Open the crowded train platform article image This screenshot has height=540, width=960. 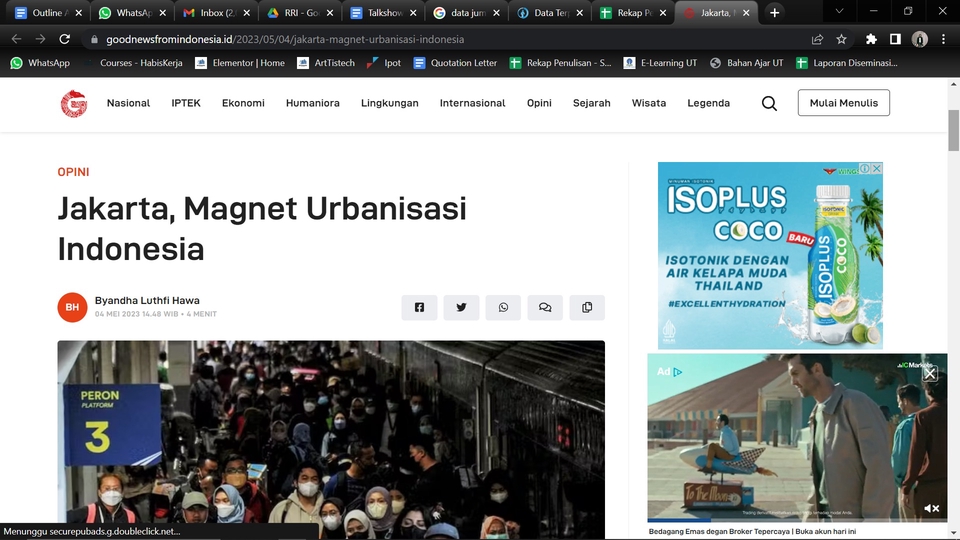[331, 440]
